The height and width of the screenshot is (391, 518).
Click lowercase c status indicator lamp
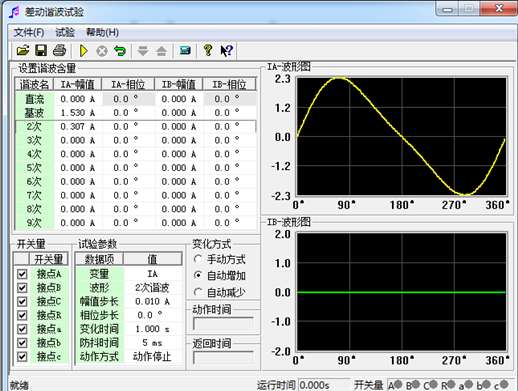(x=504, y=384)
